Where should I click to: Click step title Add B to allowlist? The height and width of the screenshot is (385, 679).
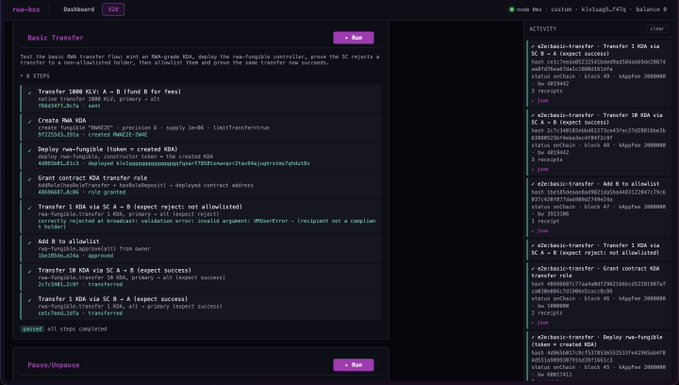click(x=68, y=241)
